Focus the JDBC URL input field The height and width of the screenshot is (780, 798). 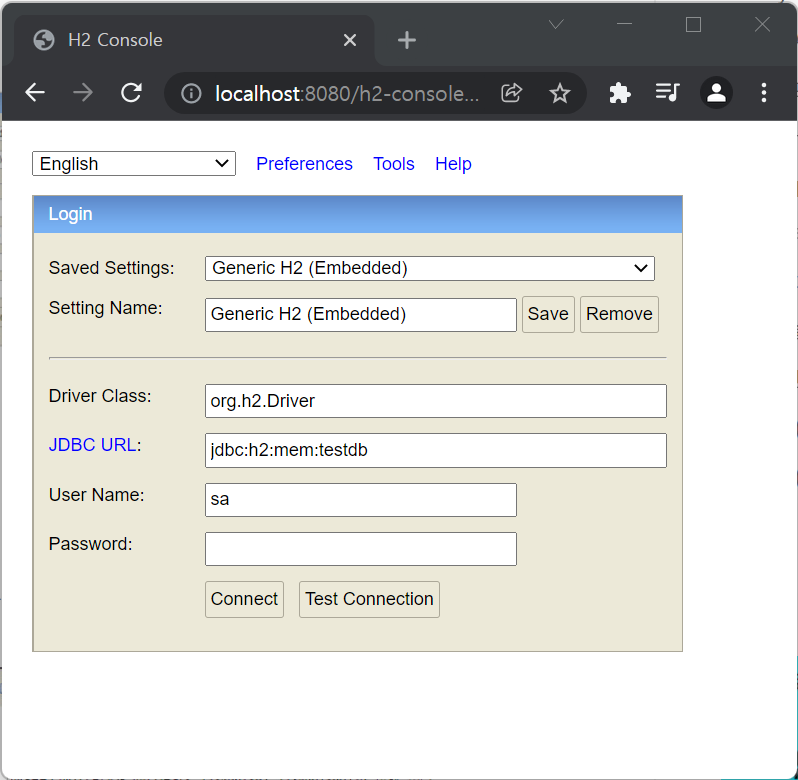(436, 450)
